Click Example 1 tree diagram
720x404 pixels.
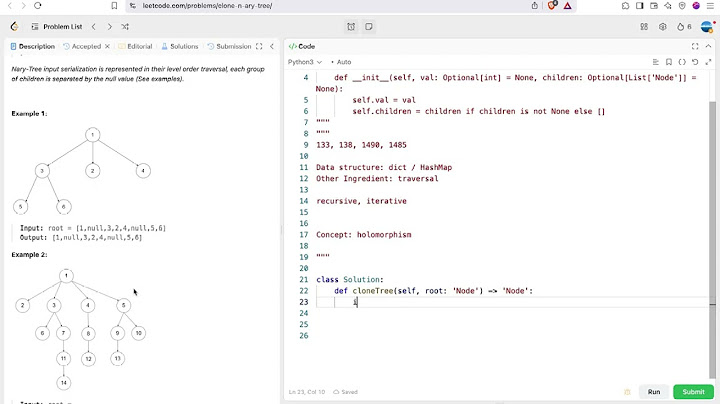coord(82,171)
